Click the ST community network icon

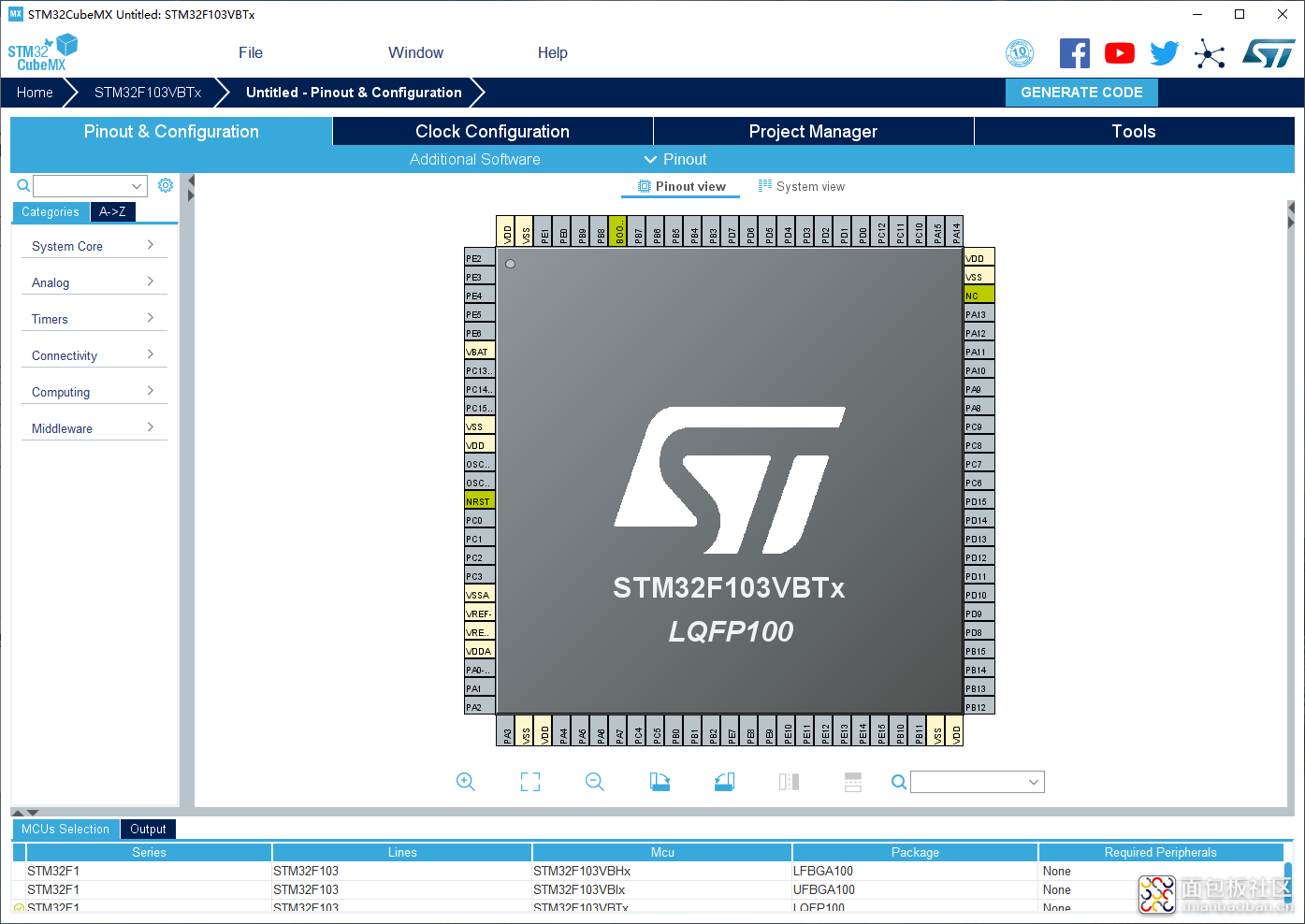[x=1210, y=53]
